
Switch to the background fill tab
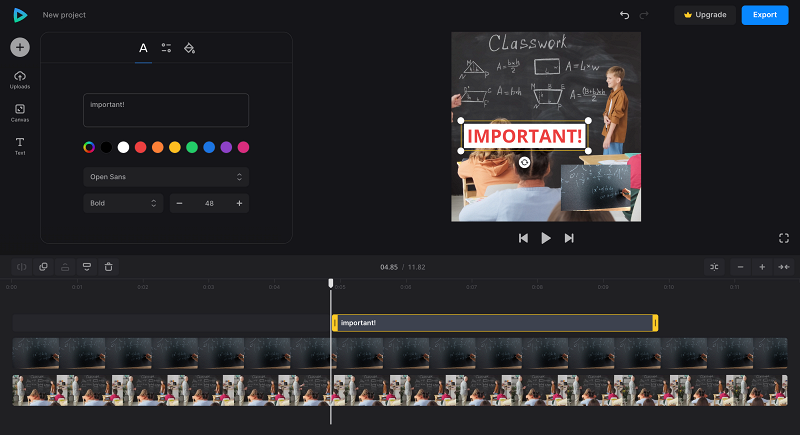click(189, 48)
